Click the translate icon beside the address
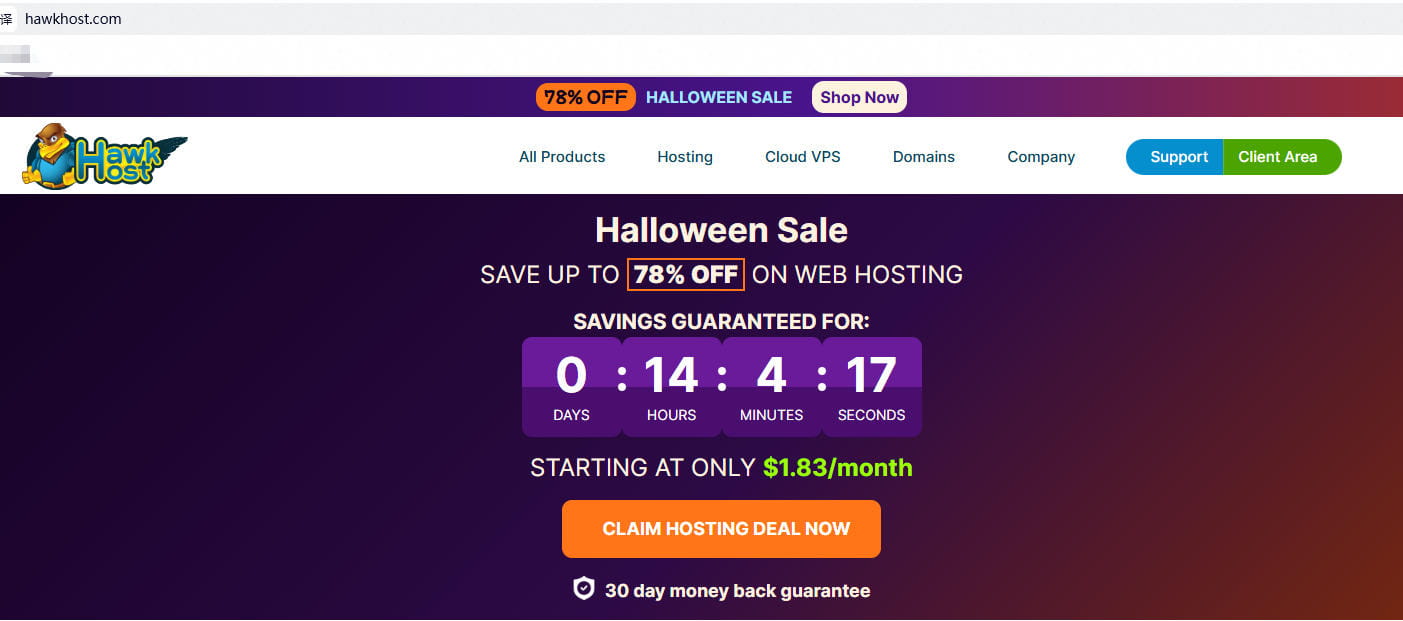 coord(7,19)
